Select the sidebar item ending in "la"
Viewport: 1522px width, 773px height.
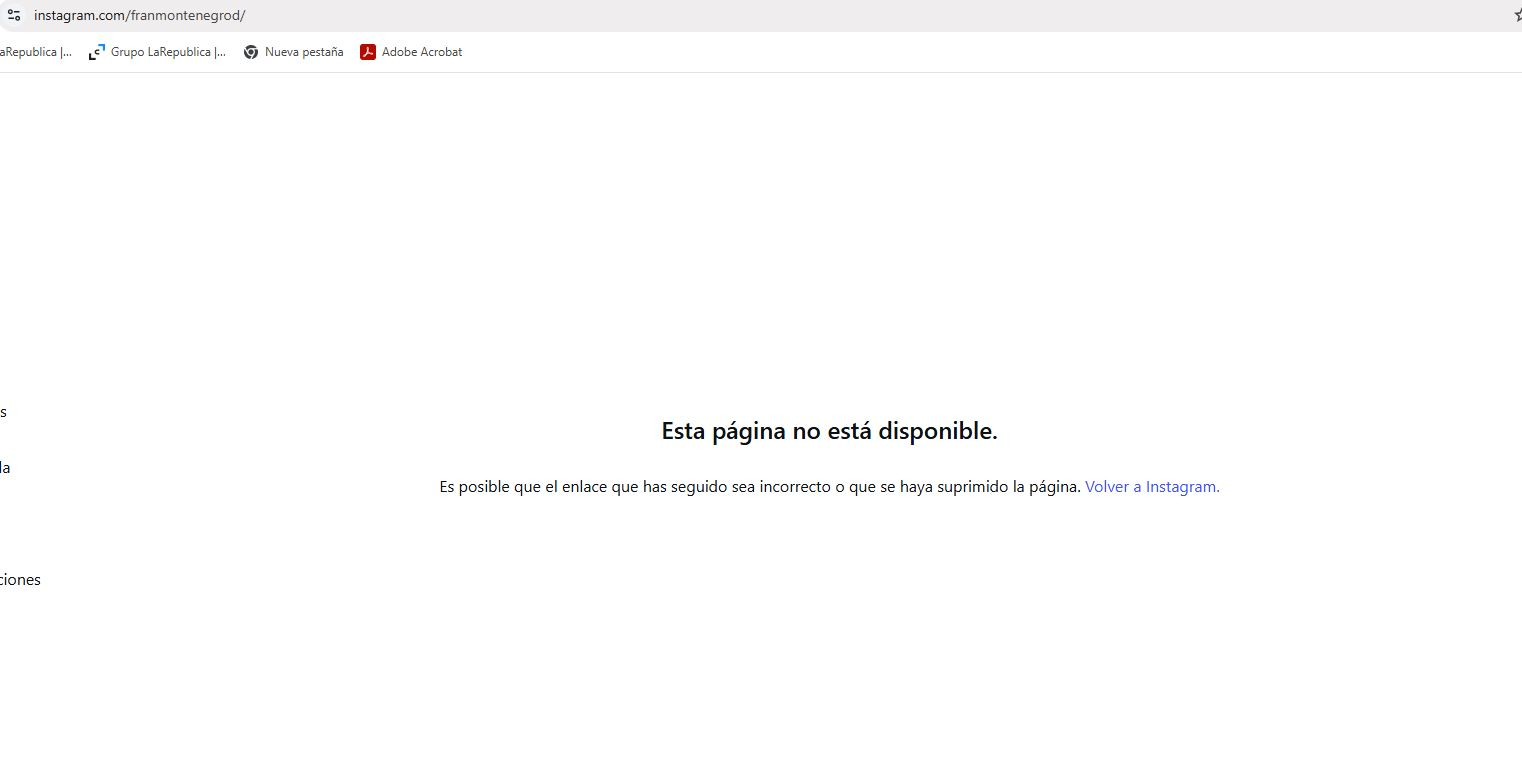5,468
